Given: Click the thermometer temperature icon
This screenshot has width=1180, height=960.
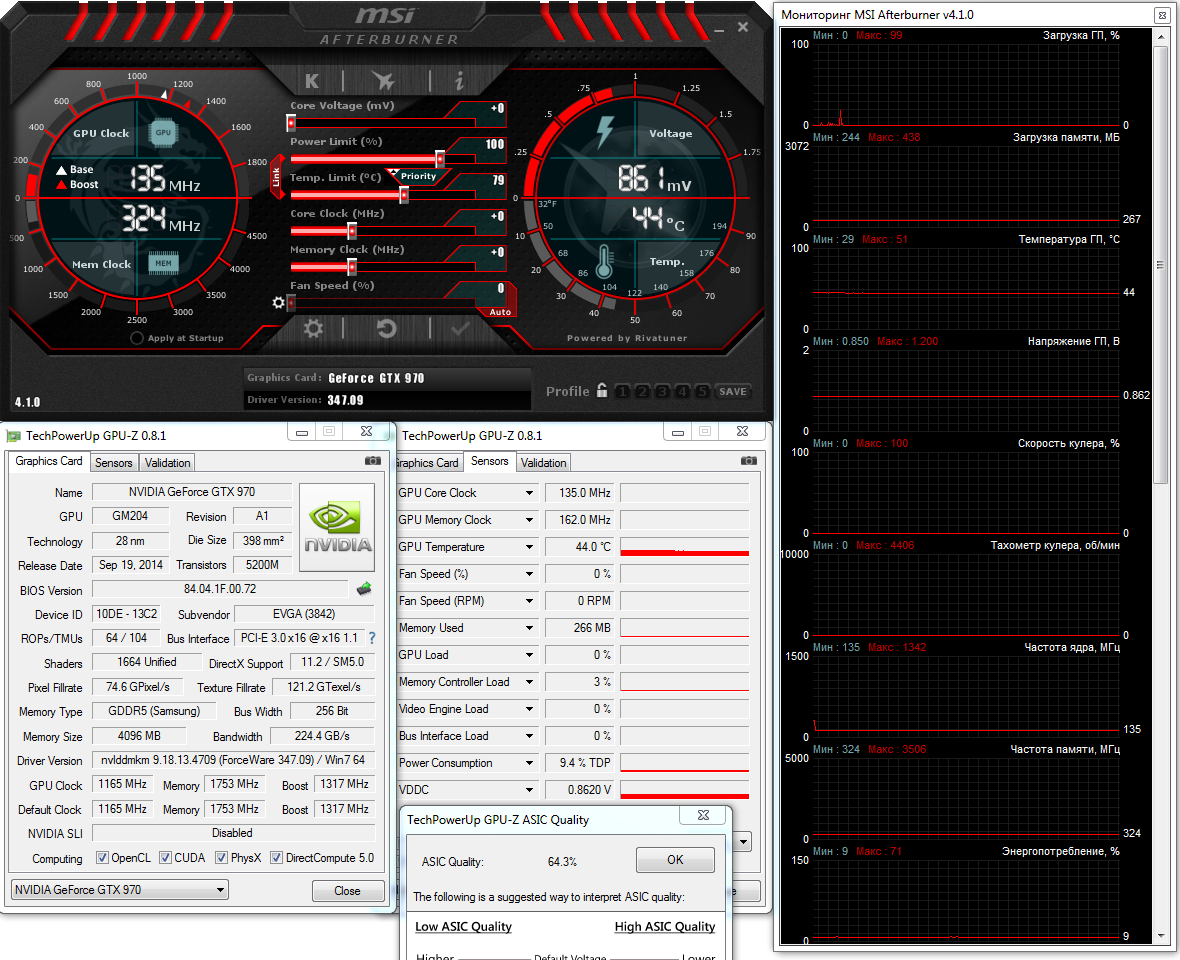Looking at the screenshot, I should pyautogui.click(x=604, y=262).
